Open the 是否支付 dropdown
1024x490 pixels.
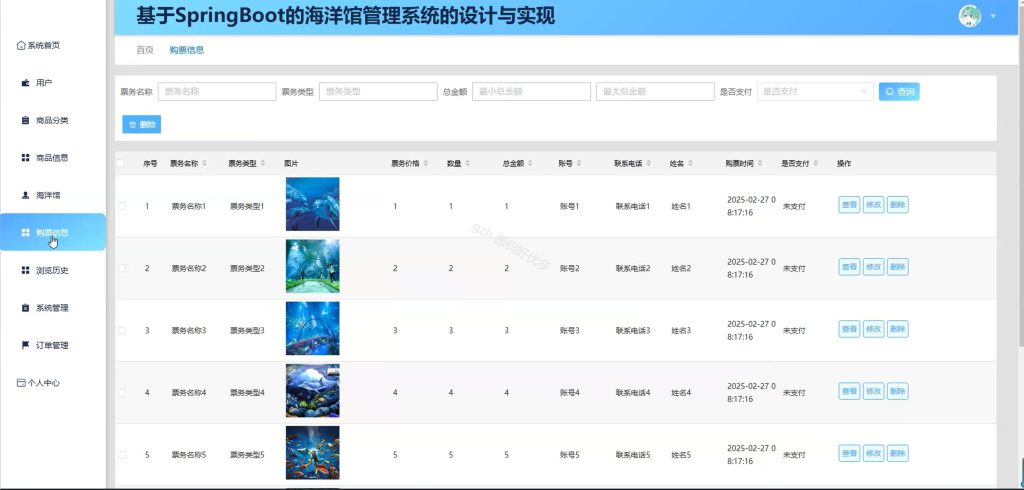(815, 91)
